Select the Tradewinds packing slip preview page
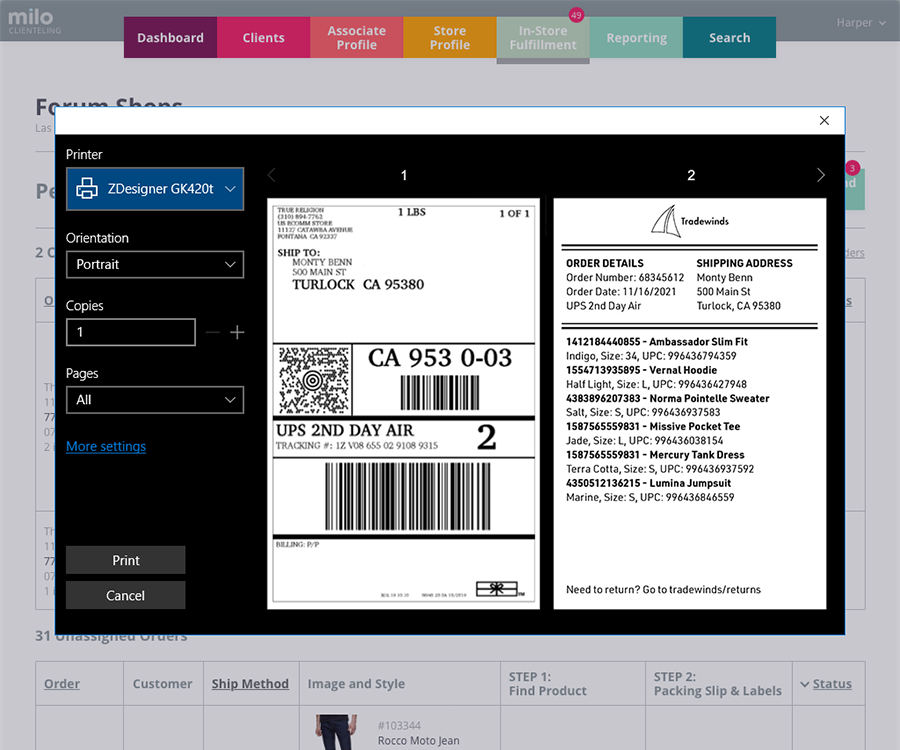This screenshot has width=900, height=750. 690,403
